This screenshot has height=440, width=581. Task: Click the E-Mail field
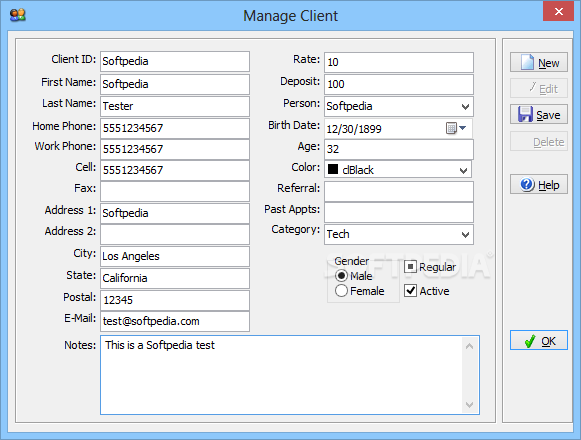175,321
